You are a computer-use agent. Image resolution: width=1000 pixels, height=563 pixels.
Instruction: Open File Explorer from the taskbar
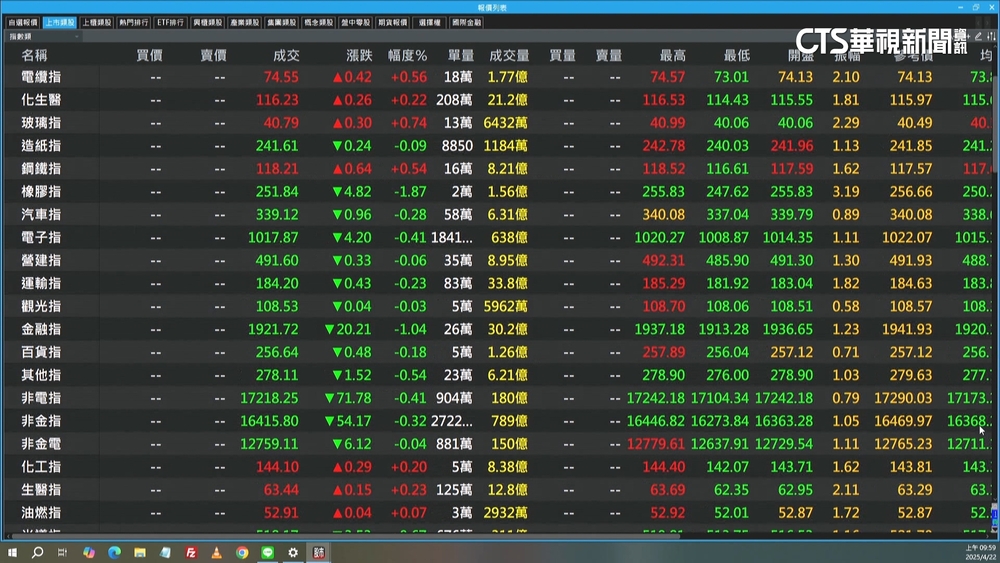click(x=140, y=552)
